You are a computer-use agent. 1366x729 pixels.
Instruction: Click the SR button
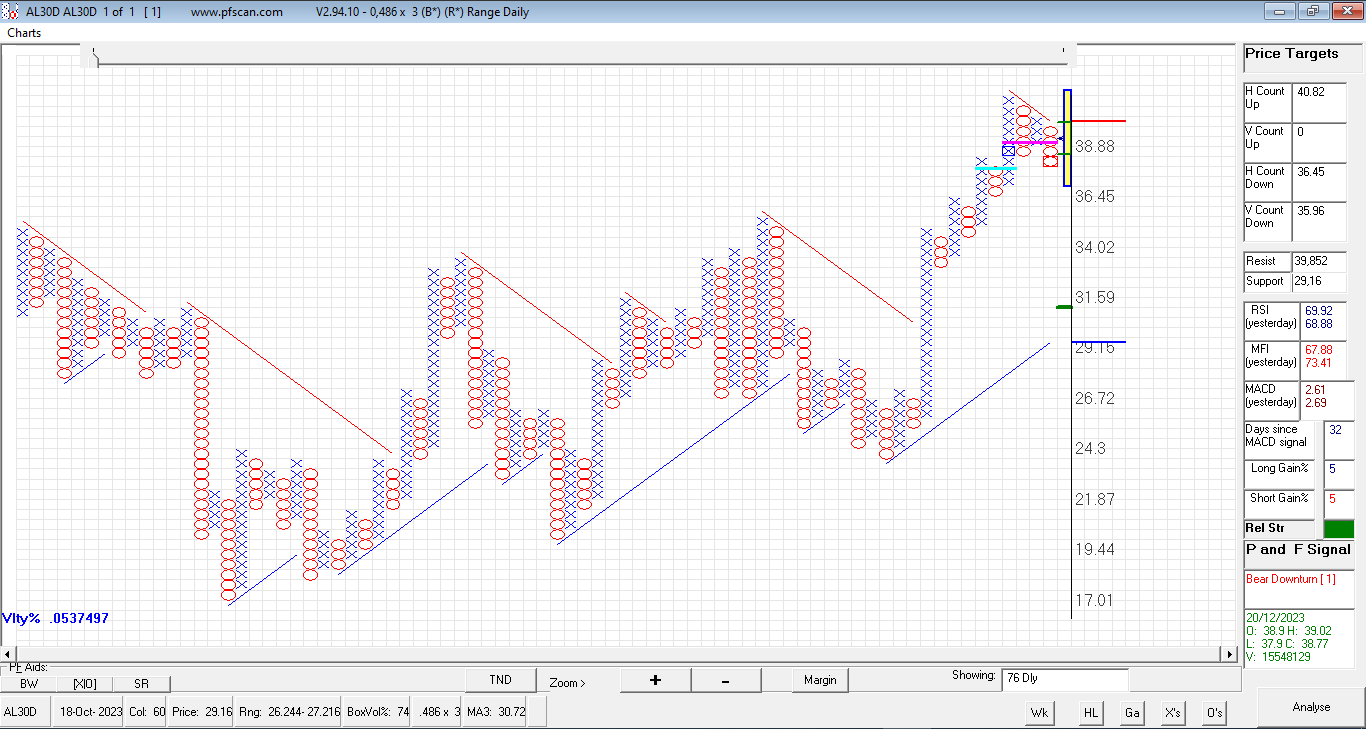(x=141, y=684)
